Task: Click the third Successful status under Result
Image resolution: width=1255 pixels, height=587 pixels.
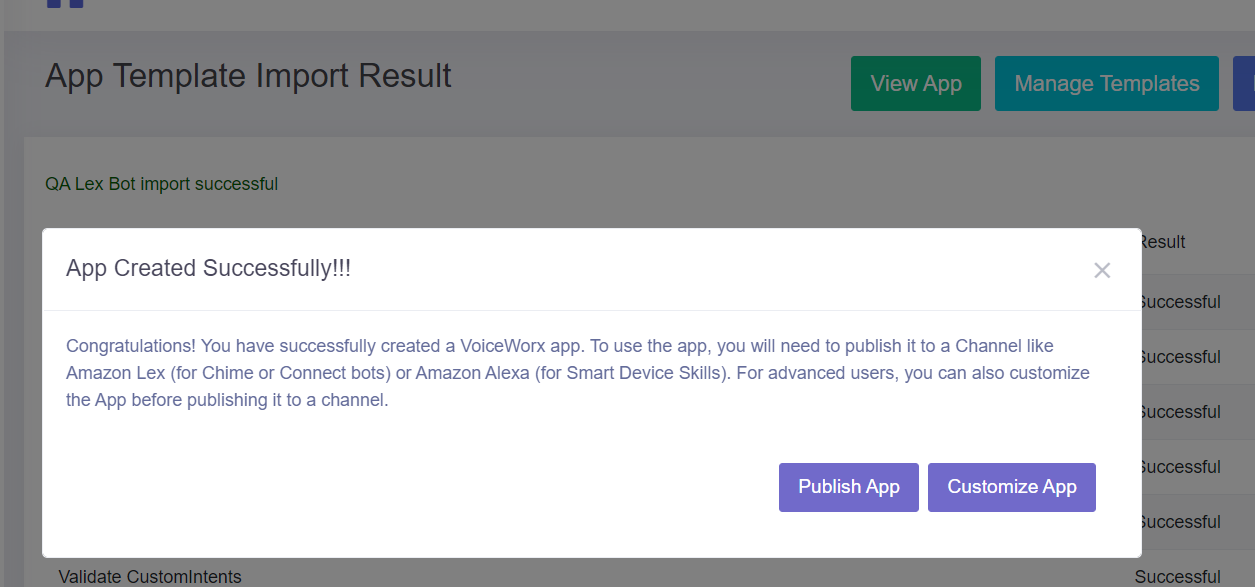Action: pyautogui.click(x=1180, y=412)
